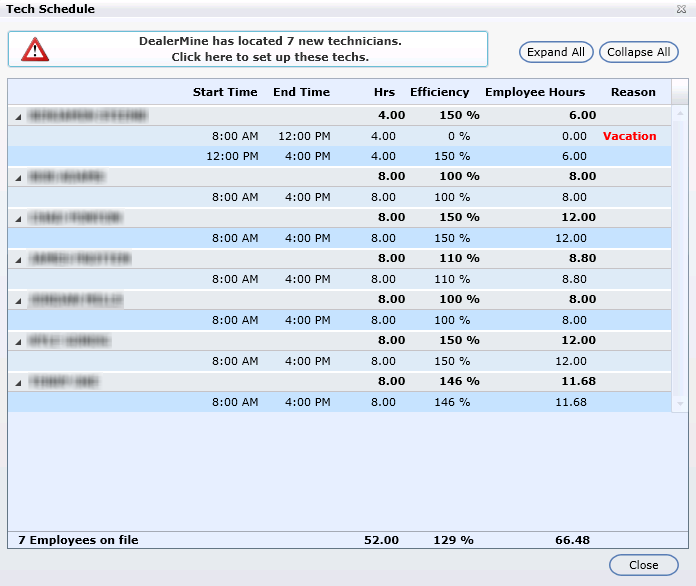This screenshot has height=586, width=696.
Task: Collapse the technician group showing 6.00 employee hours
Action: (x=17, y=116)
